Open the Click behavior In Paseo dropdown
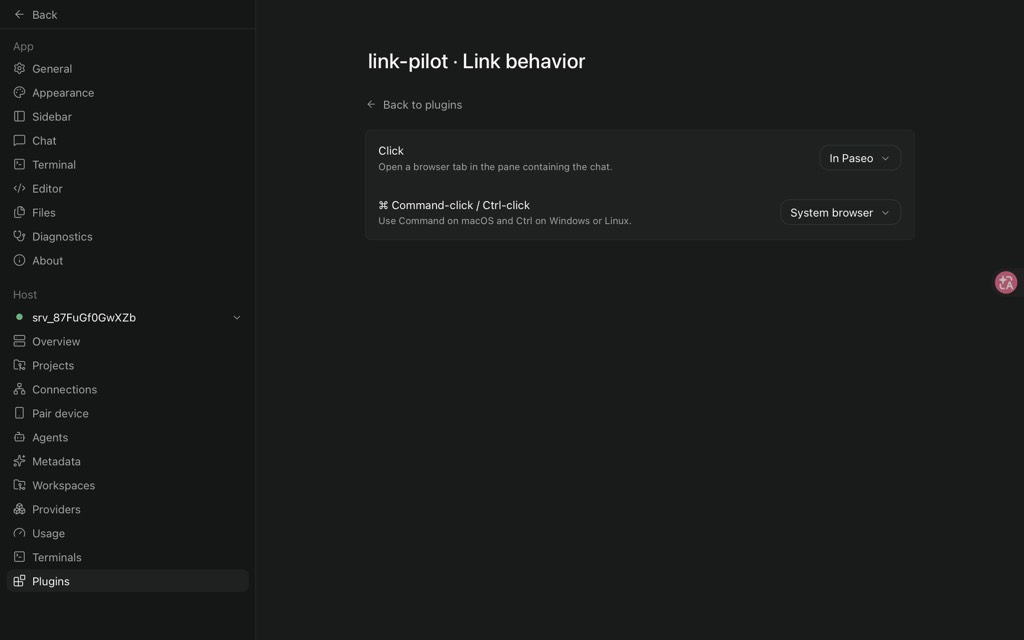Image resolution: width=1024 pixels, height=640 pixels. tap(859, 158)
